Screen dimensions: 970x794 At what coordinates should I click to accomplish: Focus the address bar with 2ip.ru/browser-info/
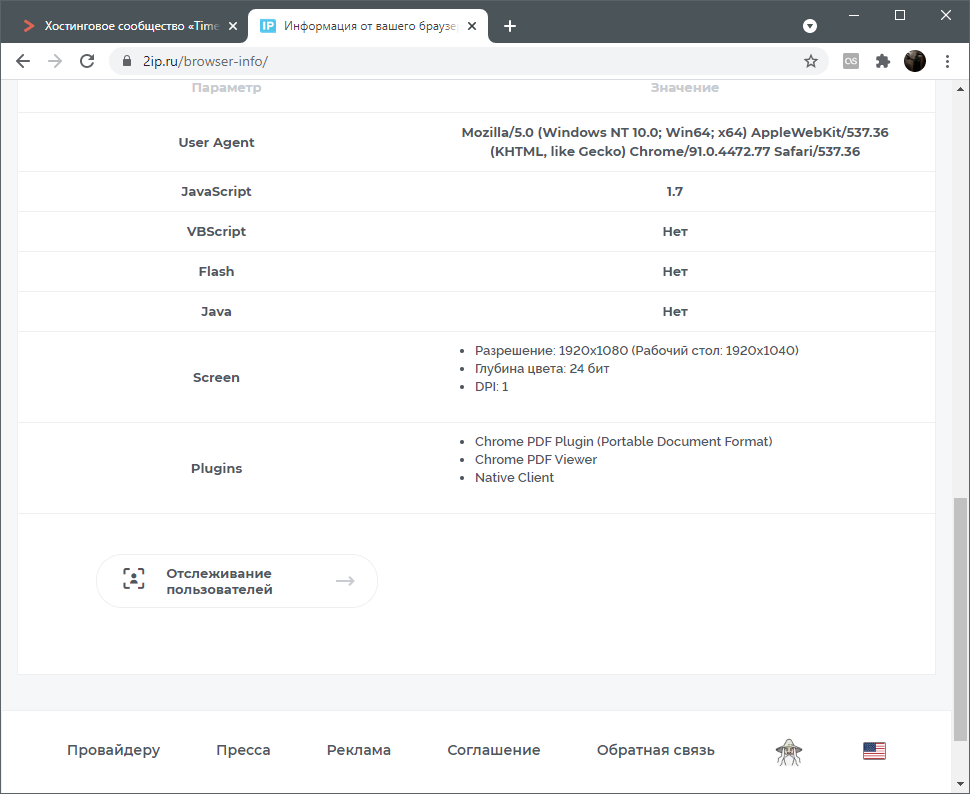pyautogui.click(x=470, y=61)
